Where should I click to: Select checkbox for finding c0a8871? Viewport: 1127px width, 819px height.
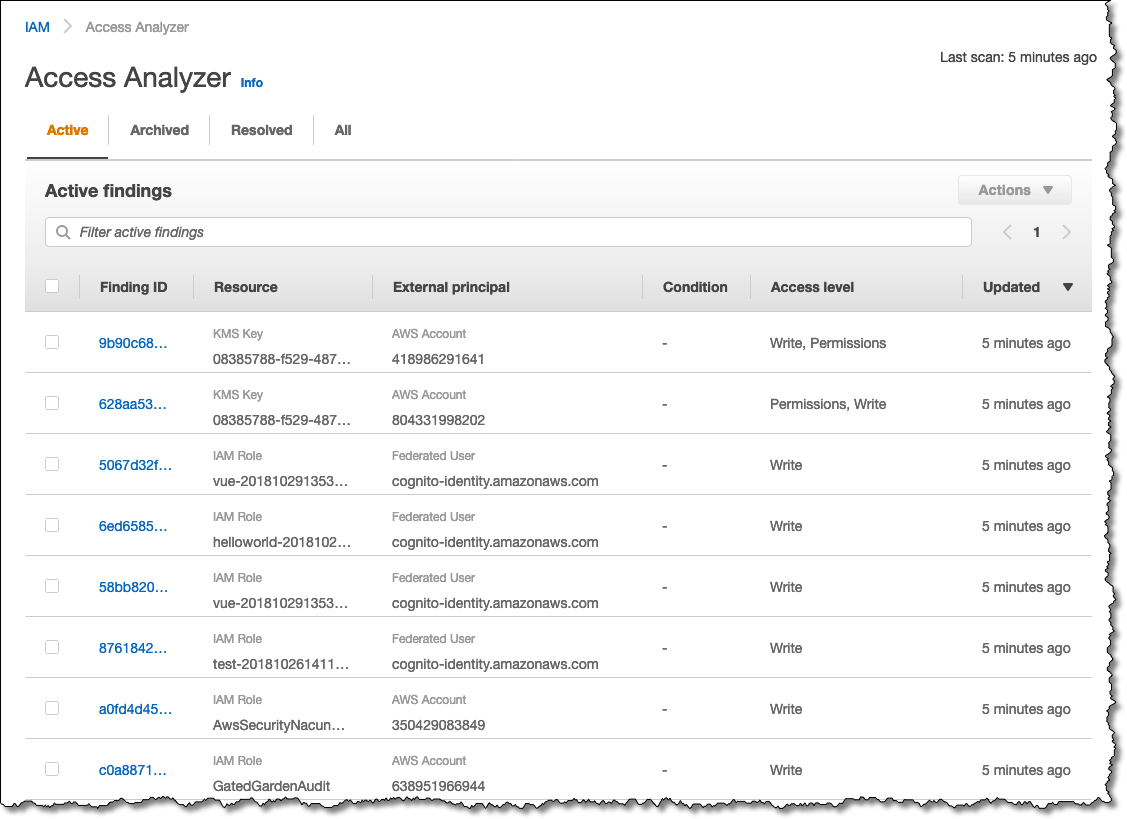point(52,768)
